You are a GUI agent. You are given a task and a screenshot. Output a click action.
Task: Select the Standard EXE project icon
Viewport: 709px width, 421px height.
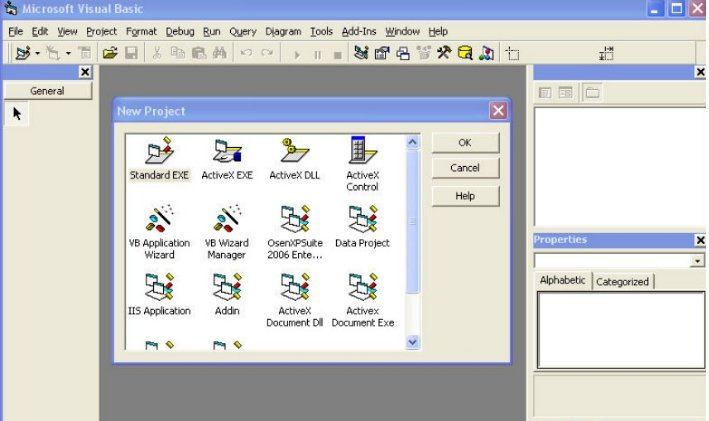pyautogui.click(x=159, y=151)
